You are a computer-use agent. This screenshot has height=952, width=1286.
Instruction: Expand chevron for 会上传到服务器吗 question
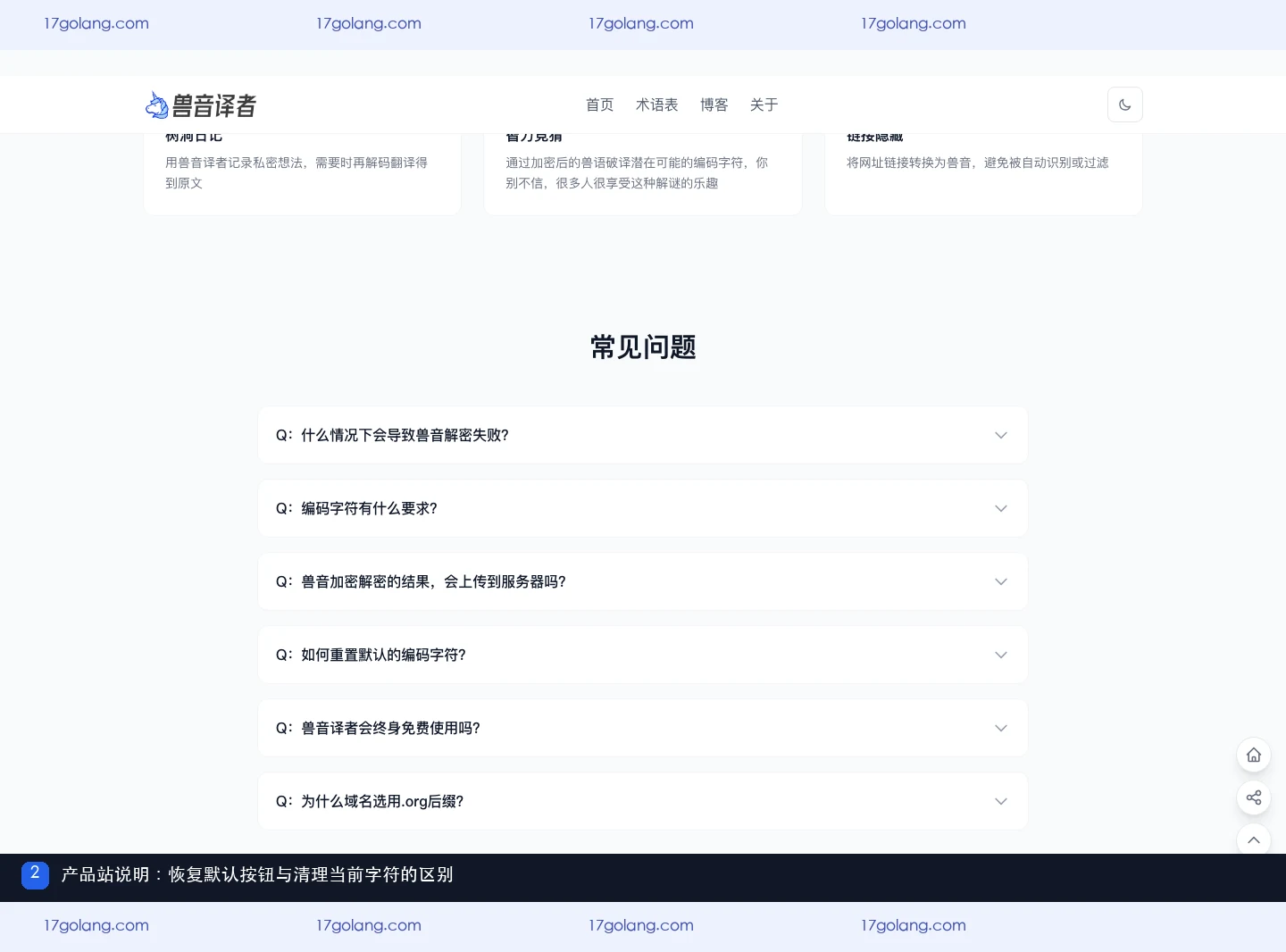[x=1001, y=581]
